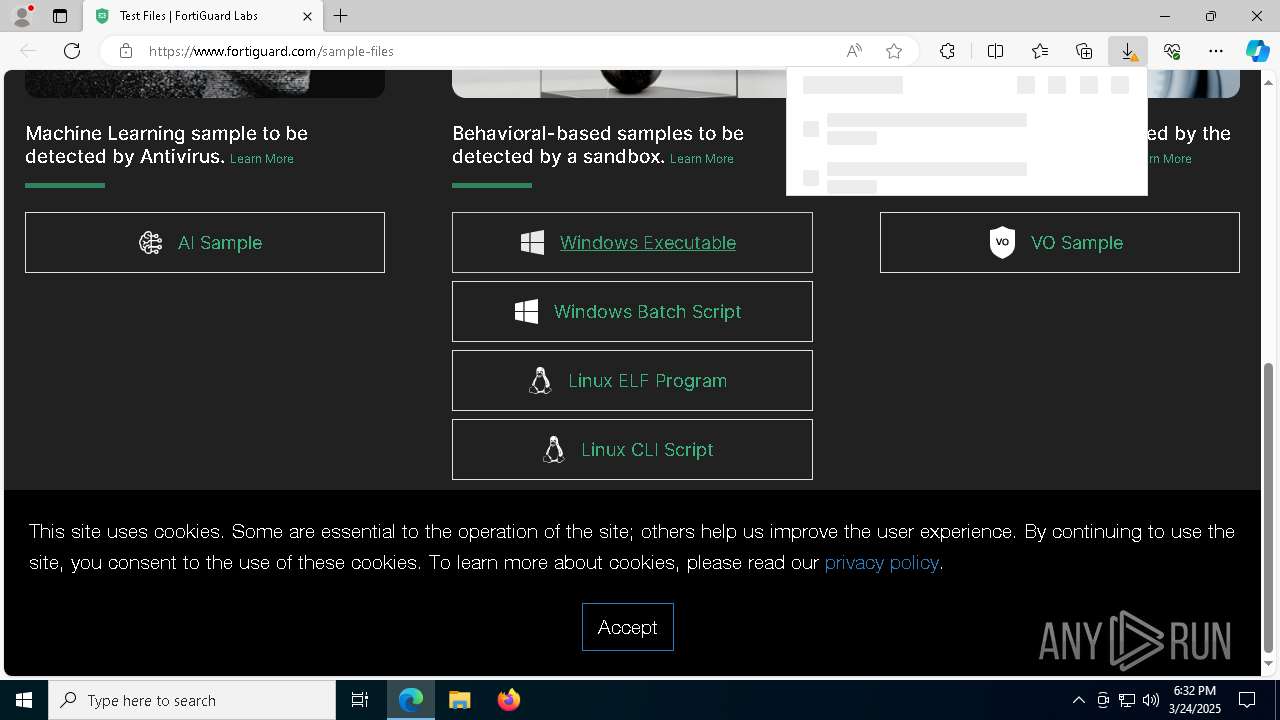Open Task View in taskbar
The height and width of the screenshot is (720, 1280).
(x=360, y=700)
